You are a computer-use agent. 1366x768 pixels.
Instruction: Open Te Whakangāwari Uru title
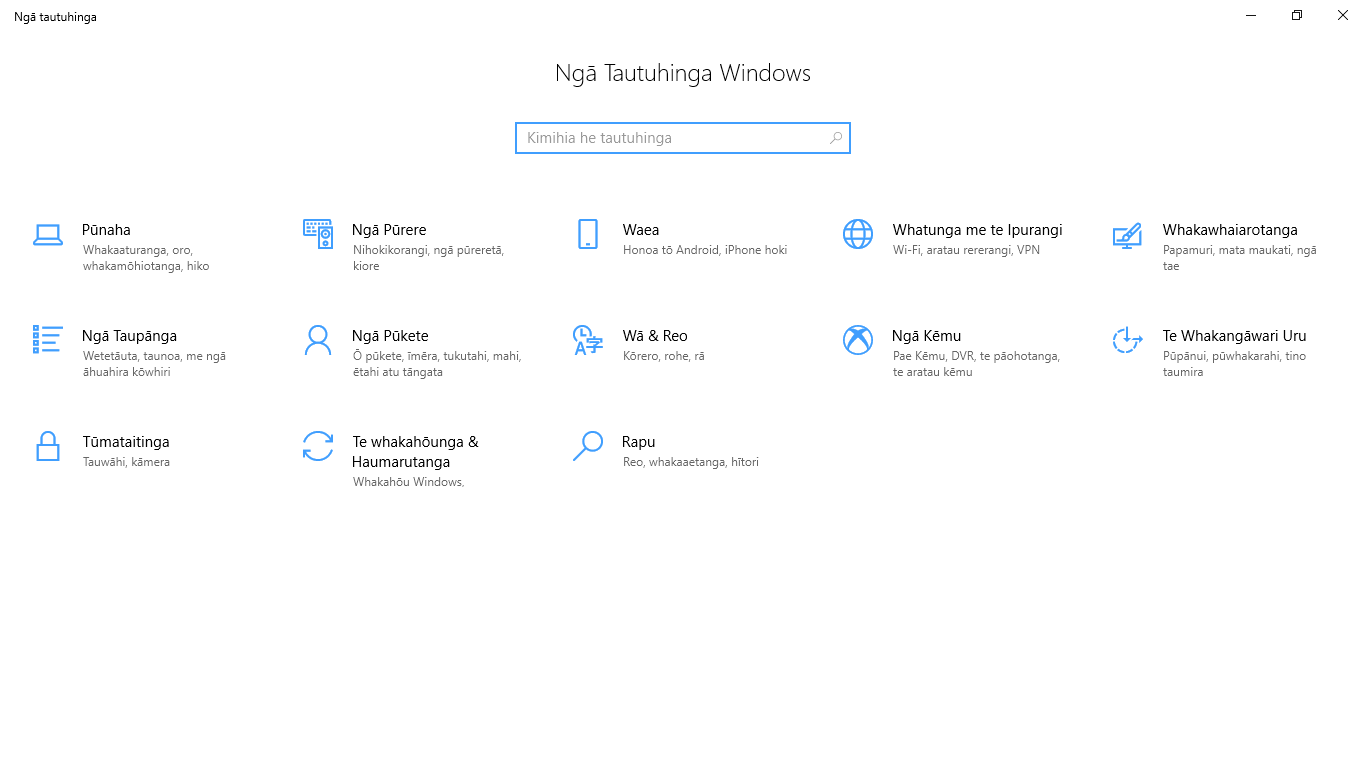click(x=1234, y=336)
